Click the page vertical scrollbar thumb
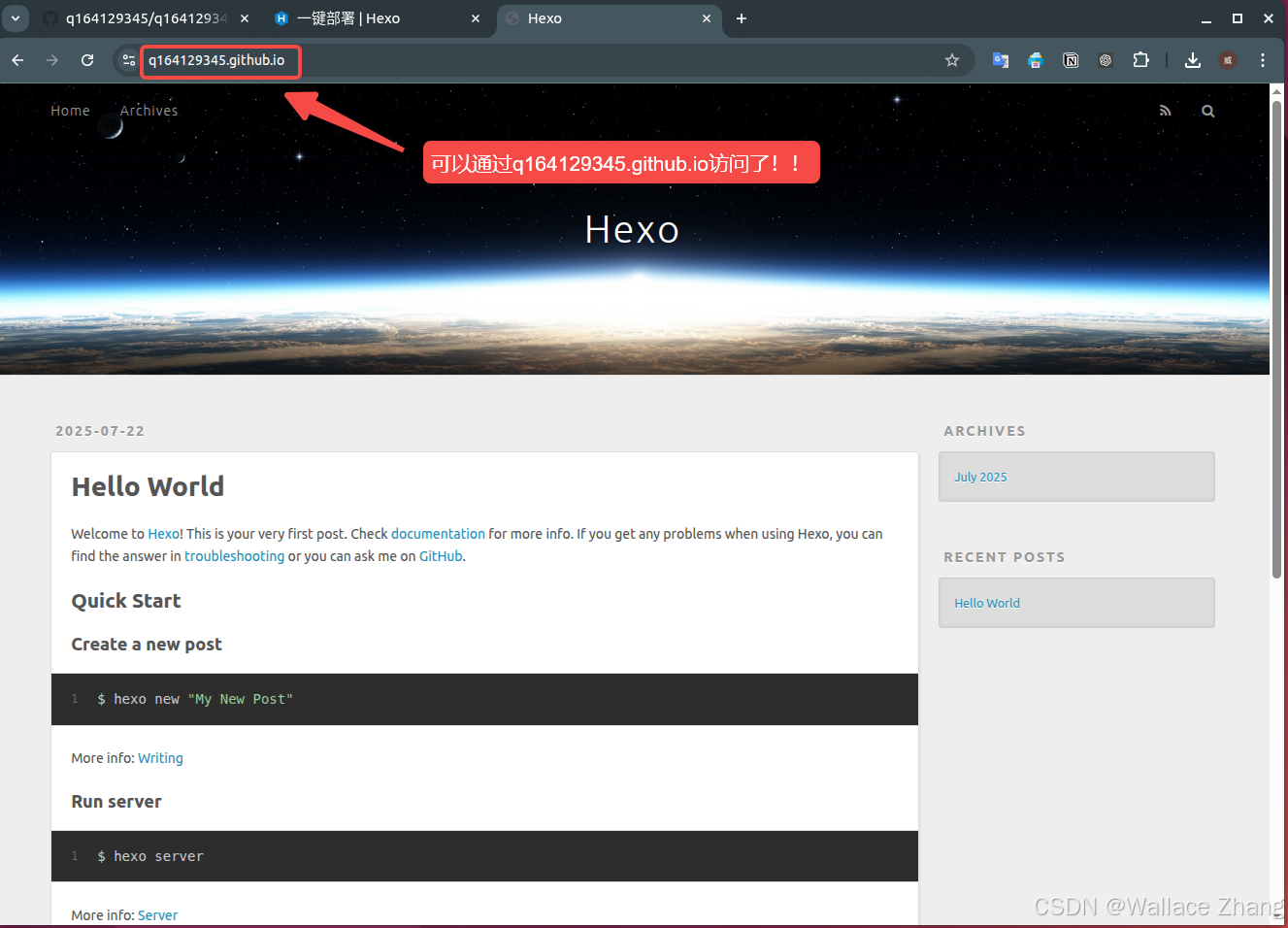 [x=1276, y=339]
